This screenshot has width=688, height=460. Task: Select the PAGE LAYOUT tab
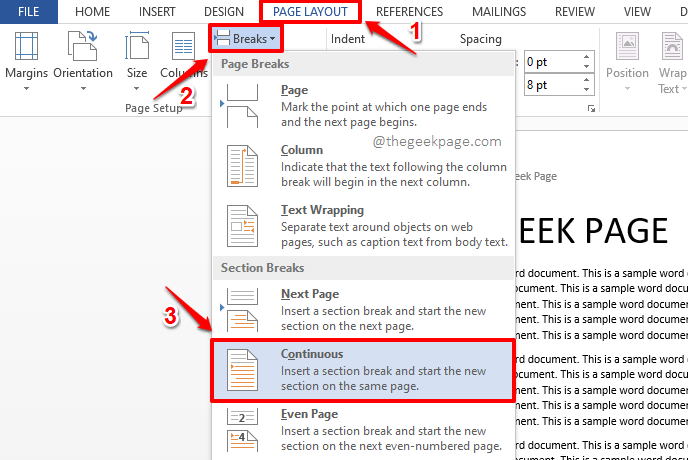(310, 11)
